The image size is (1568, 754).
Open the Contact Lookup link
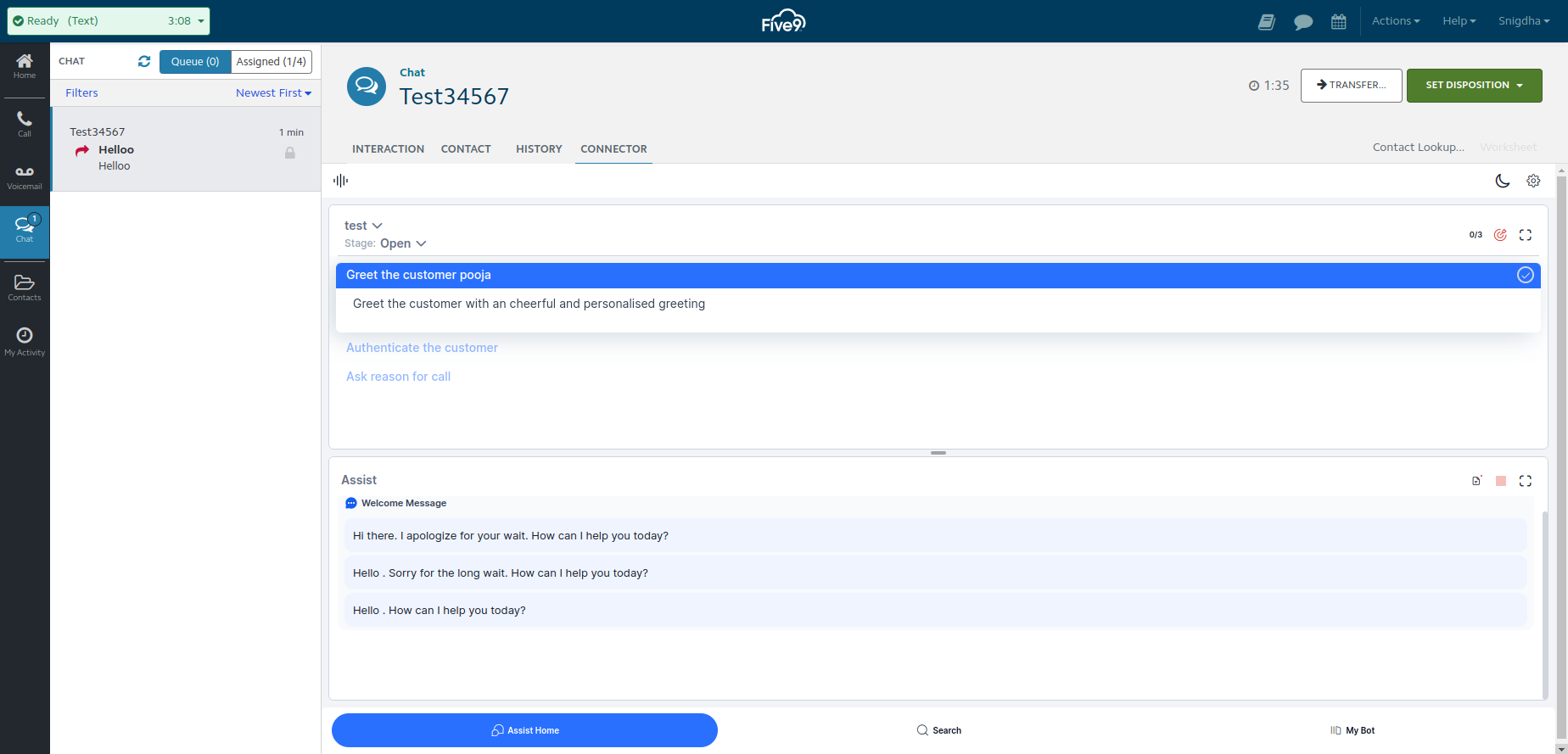point(1419,147)
